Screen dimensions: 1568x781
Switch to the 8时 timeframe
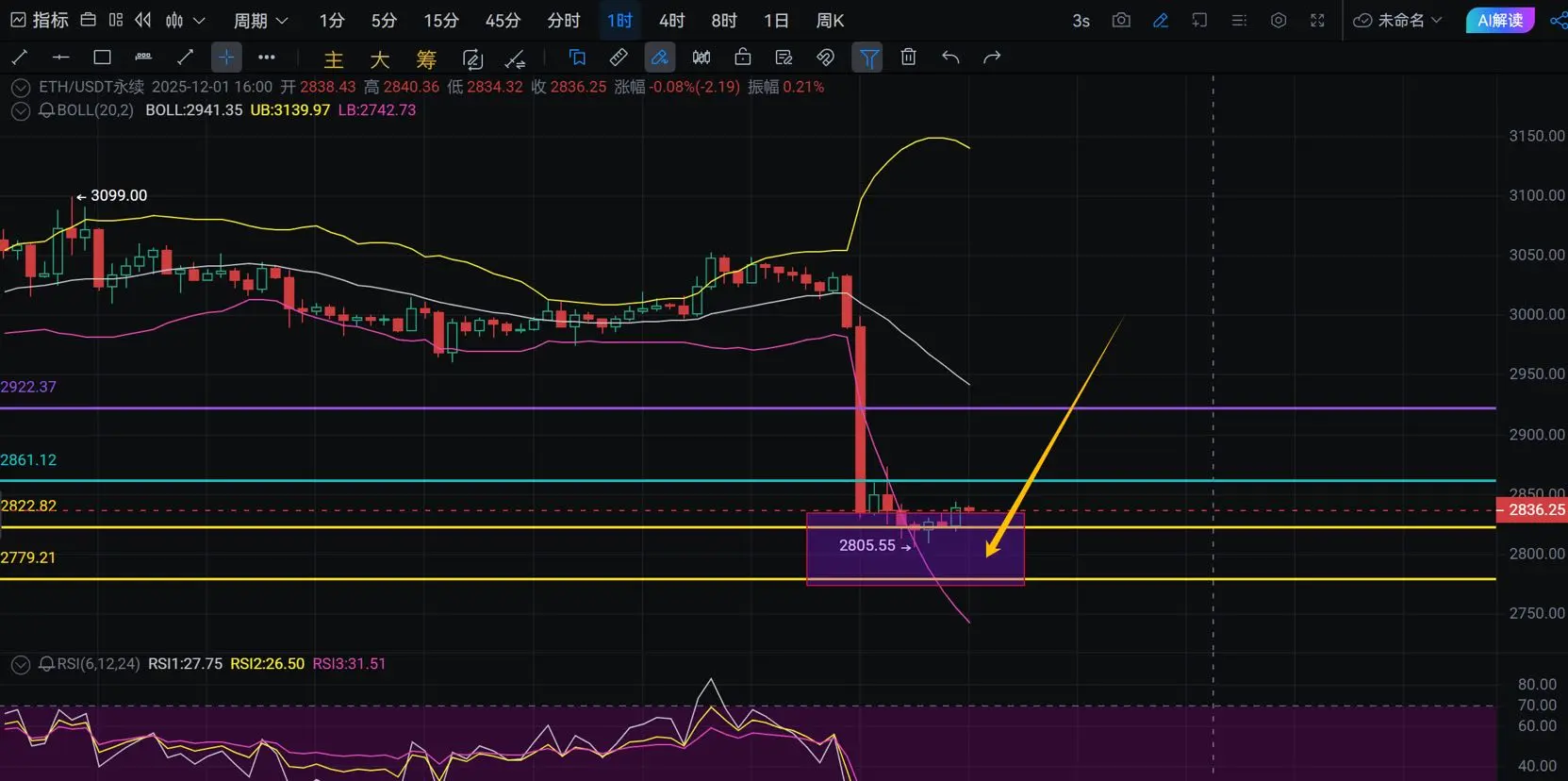(724, 20)
